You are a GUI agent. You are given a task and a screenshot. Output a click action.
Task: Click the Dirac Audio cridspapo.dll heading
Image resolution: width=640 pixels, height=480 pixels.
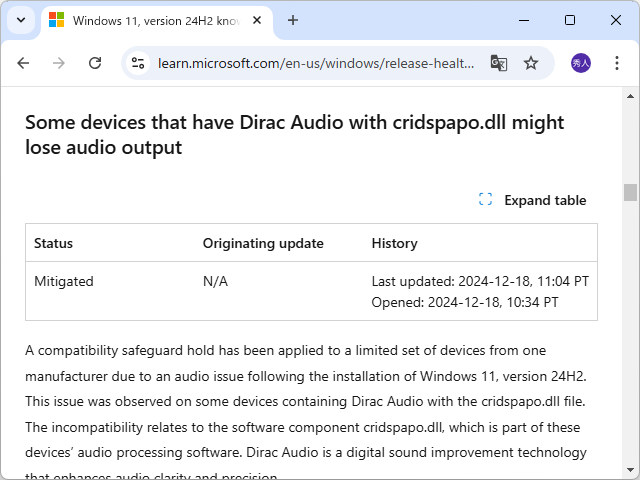click(294, 135)
